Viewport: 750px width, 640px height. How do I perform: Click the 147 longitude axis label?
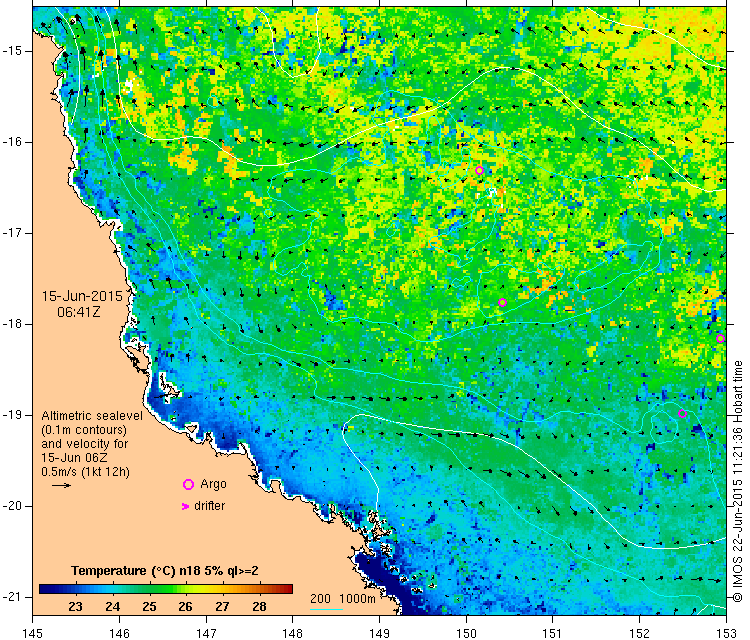pyautogui.click(x=206, y=634)
